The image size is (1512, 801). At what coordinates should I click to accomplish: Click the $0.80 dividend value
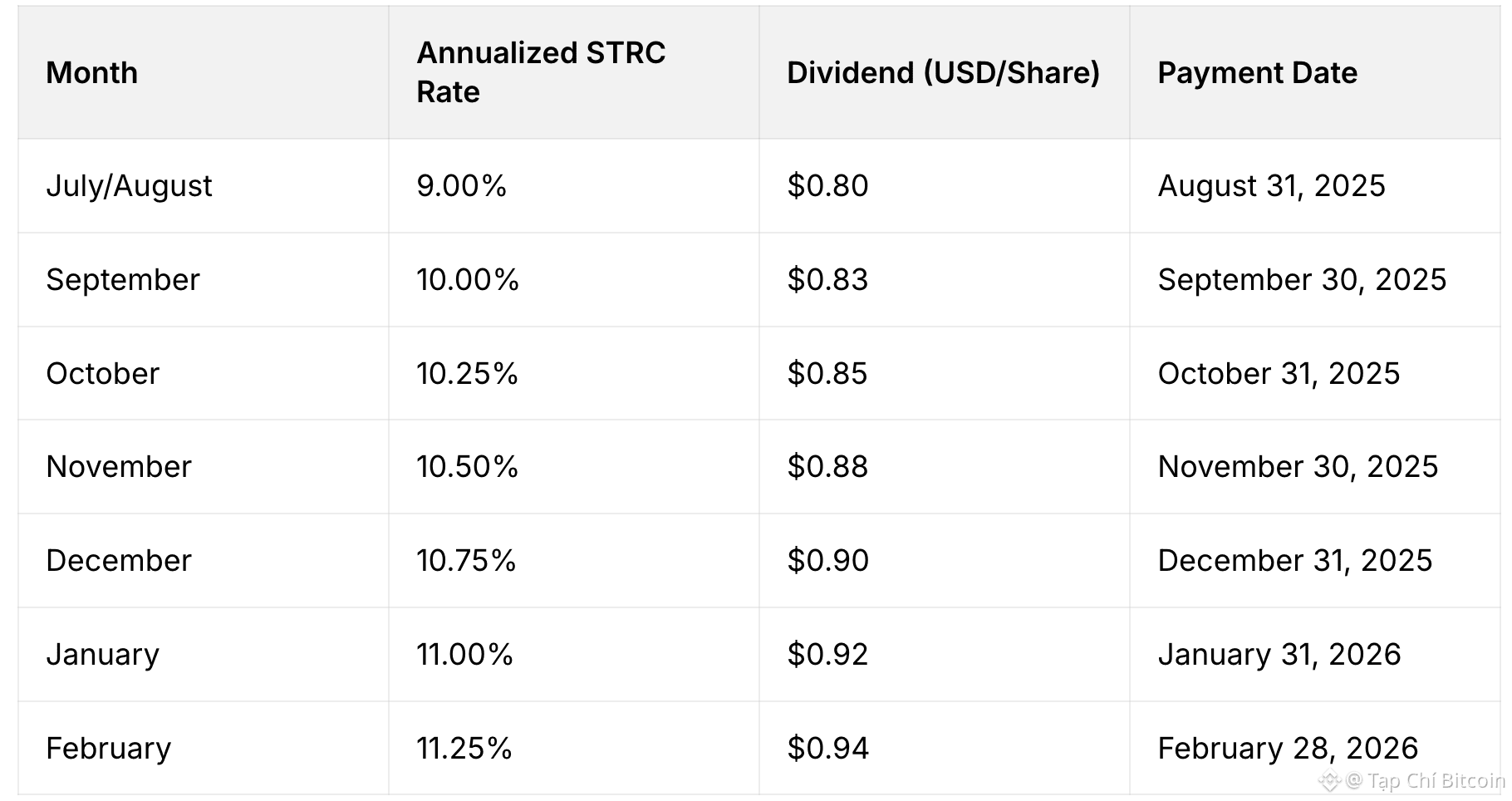point(827,185)
